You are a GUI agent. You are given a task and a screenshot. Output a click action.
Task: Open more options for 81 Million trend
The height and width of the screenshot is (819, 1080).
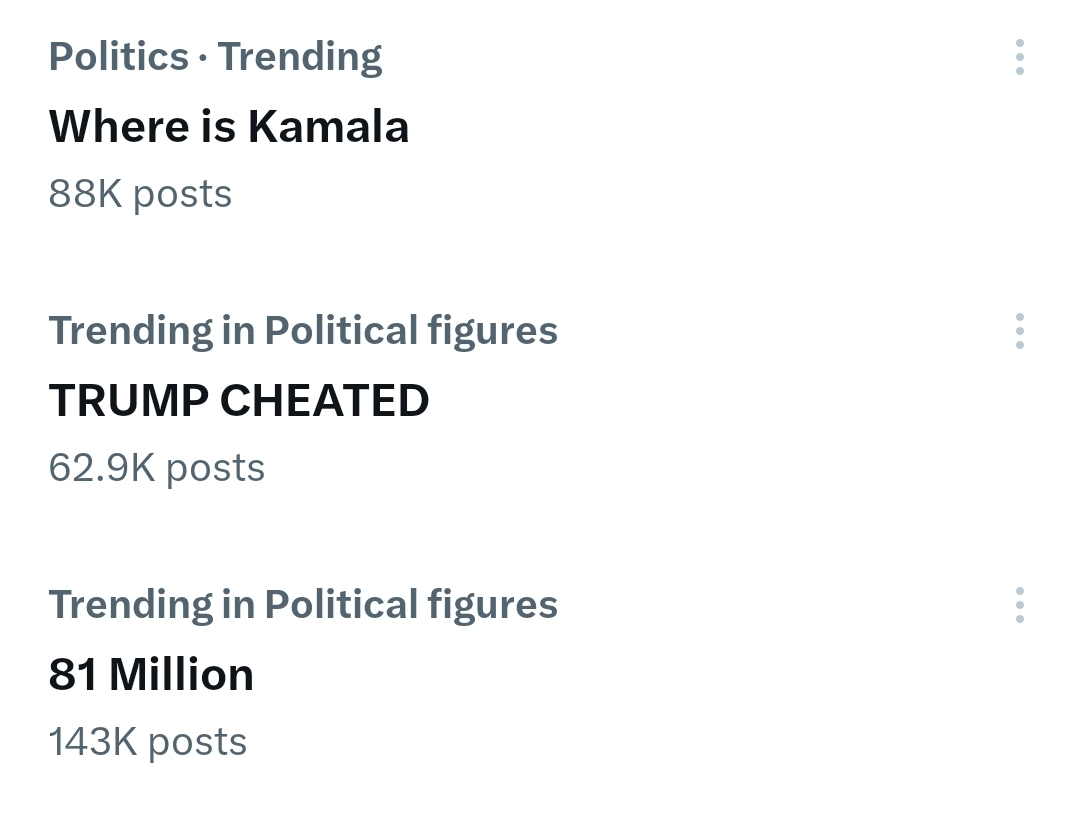[1019, 605]
